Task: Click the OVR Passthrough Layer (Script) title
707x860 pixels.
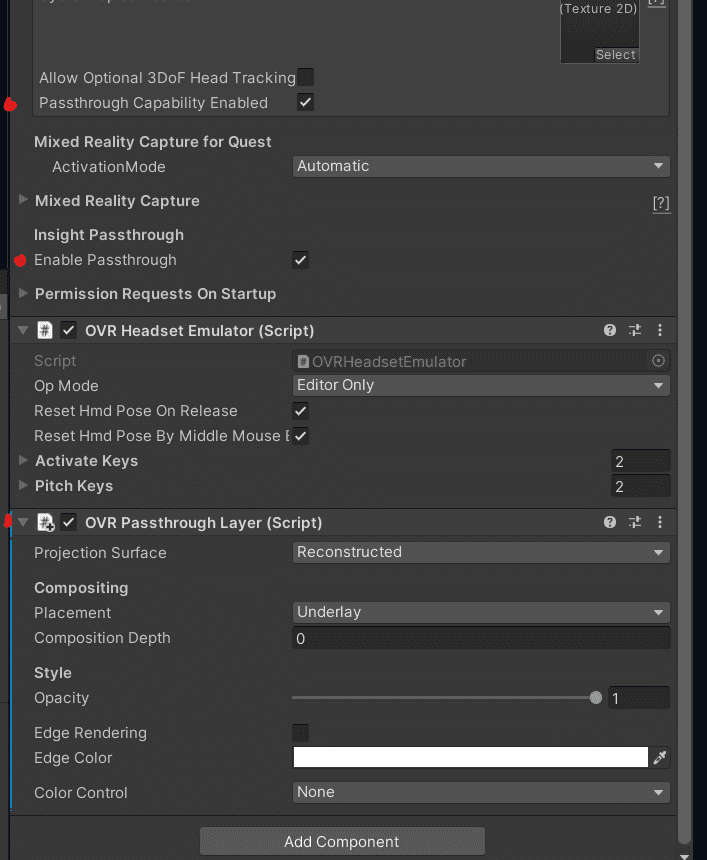Action: tap(203, 523)
